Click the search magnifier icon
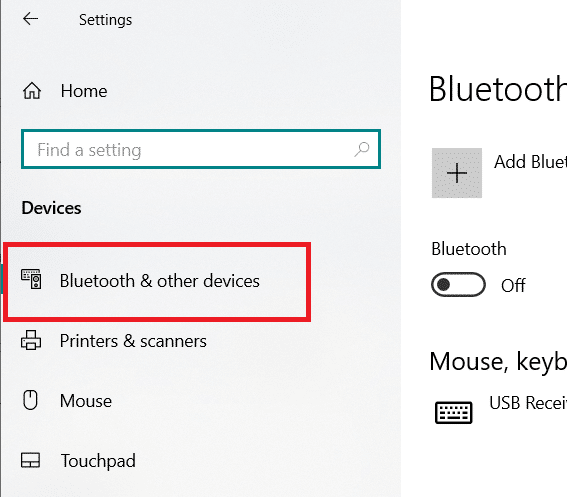The width and height of the screenshot is (567, 497). (x=362, y=149)
